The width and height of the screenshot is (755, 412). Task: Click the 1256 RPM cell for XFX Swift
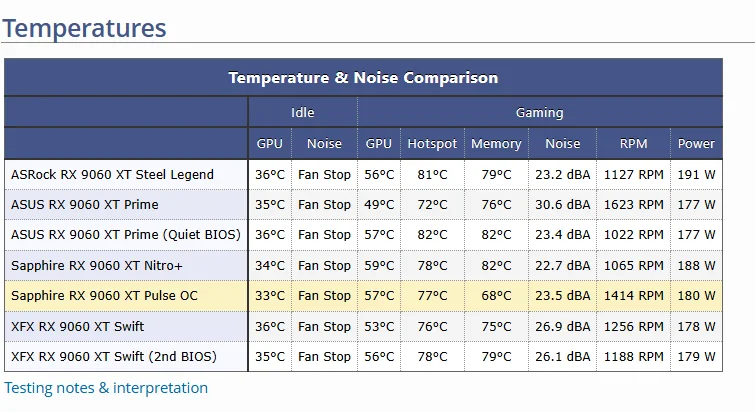pos(633,326)
